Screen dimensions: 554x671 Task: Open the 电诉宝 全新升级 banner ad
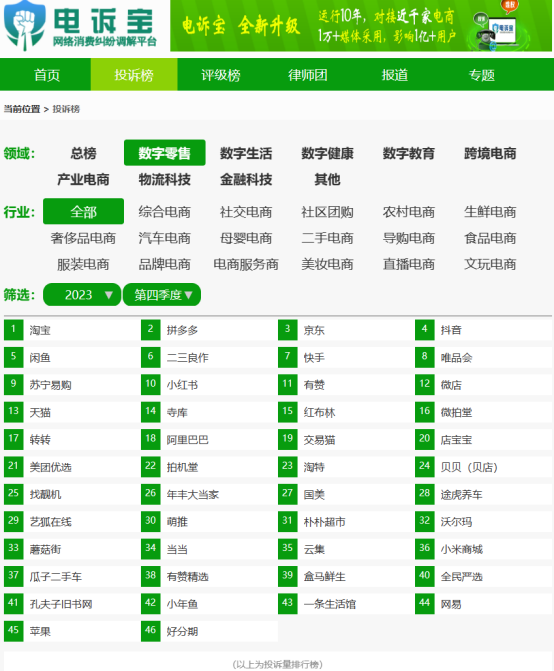tap(361, 26)
